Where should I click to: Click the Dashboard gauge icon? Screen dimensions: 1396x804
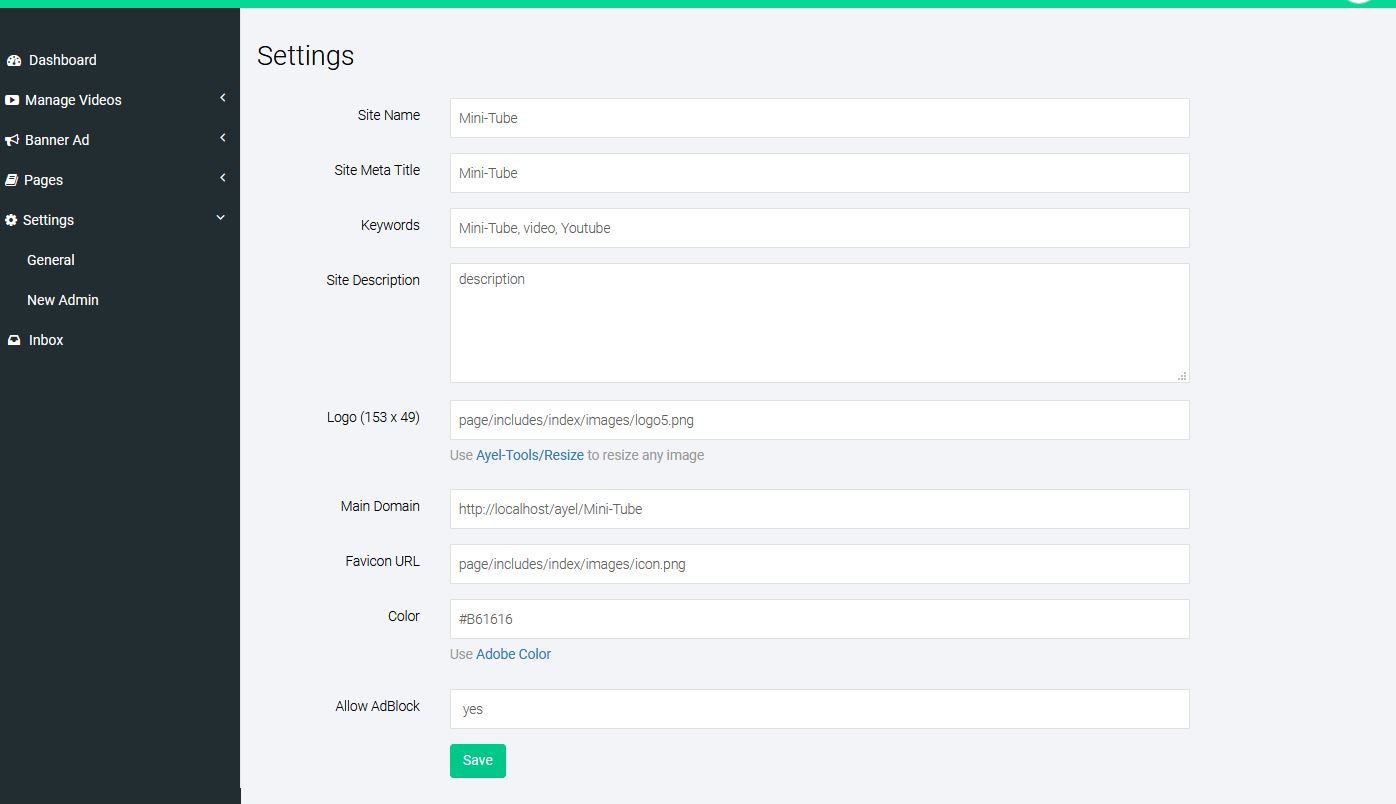click(14, 61)
